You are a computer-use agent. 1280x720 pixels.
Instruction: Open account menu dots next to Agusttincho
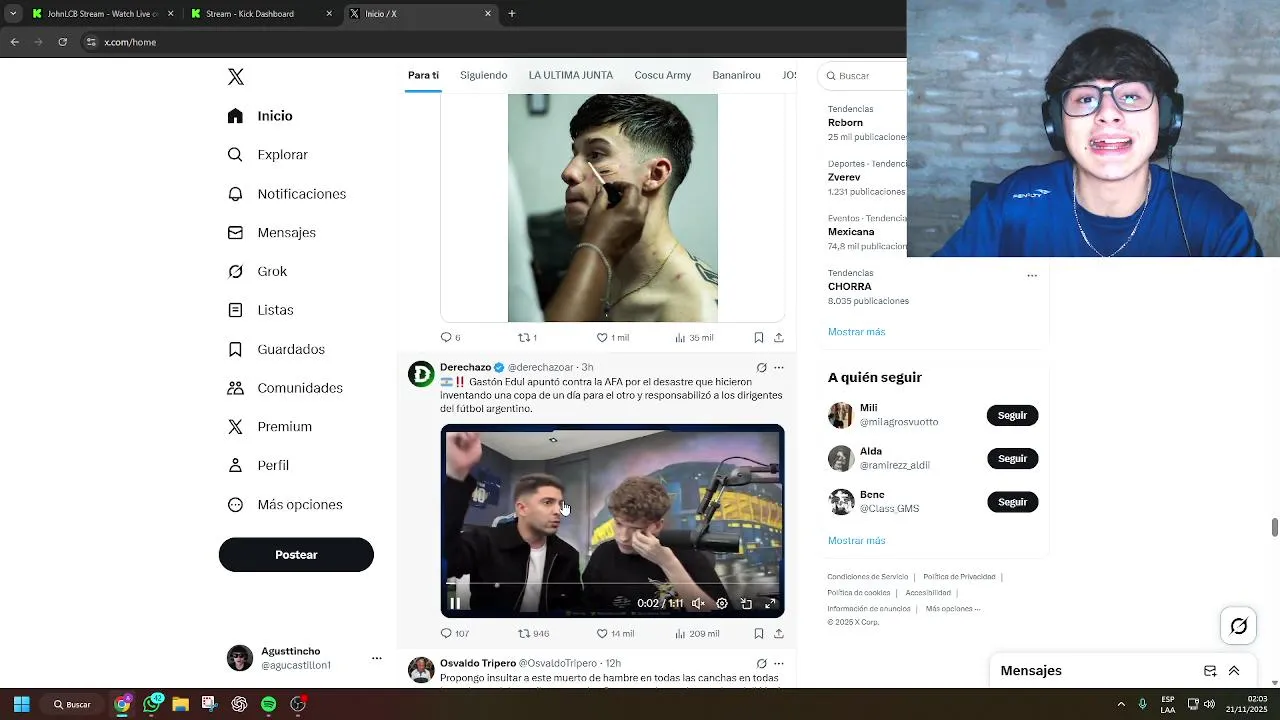(x=377, y=658)
